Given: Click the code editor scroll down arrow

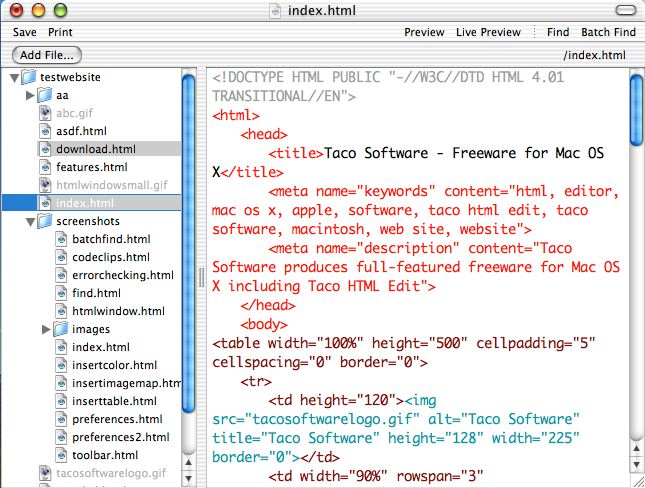Looking at the screenshot, I should [x=636, y=464].
